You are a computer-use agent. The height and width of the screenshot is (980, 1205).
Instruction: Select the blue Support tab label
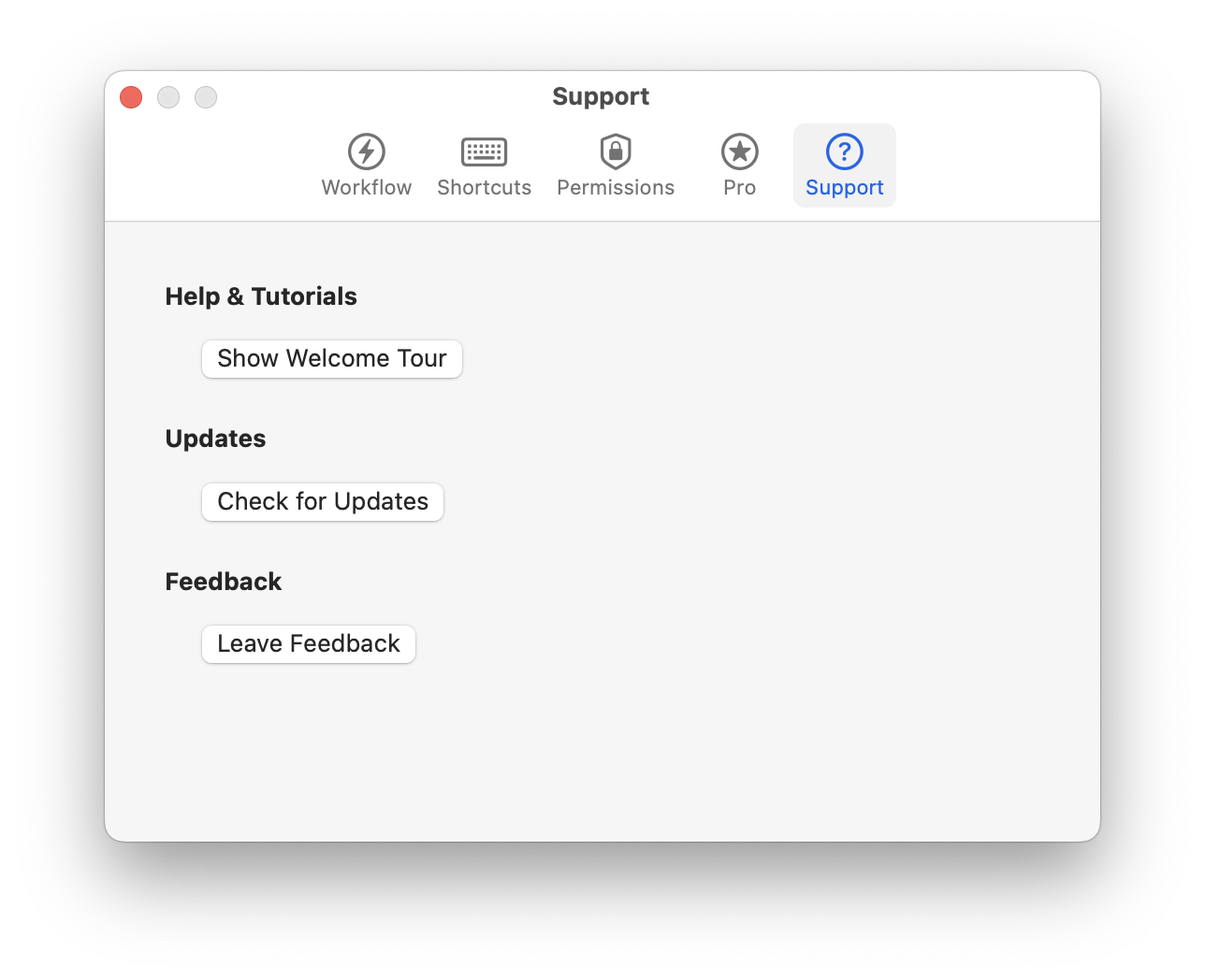(x=845, y=188)
